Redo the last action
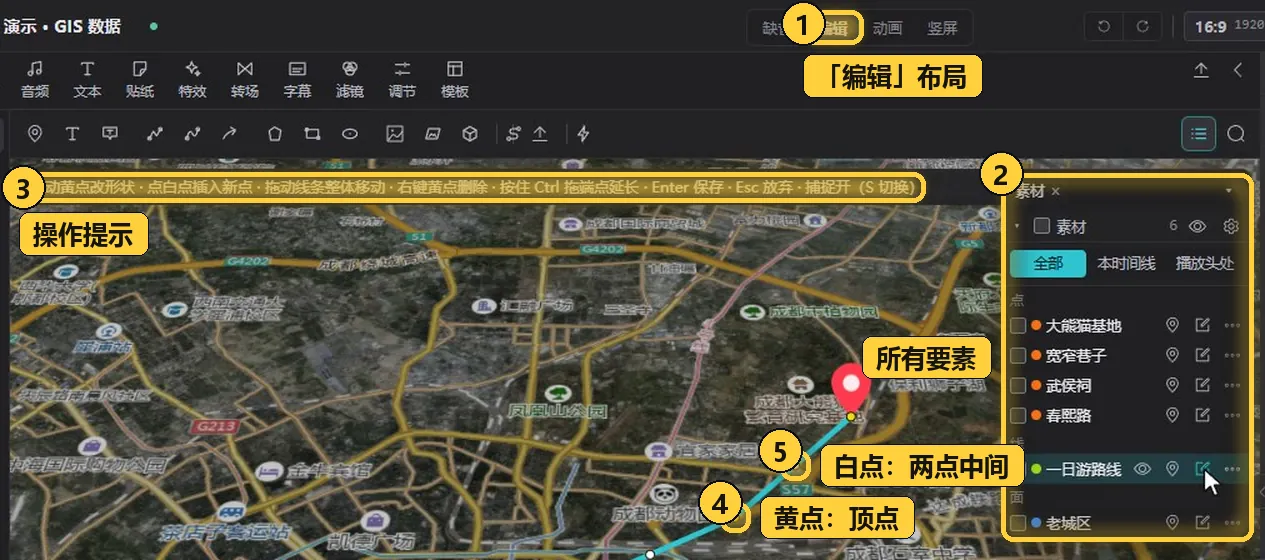This screenshot has width=1265, height=560. tap(1142, 27)
